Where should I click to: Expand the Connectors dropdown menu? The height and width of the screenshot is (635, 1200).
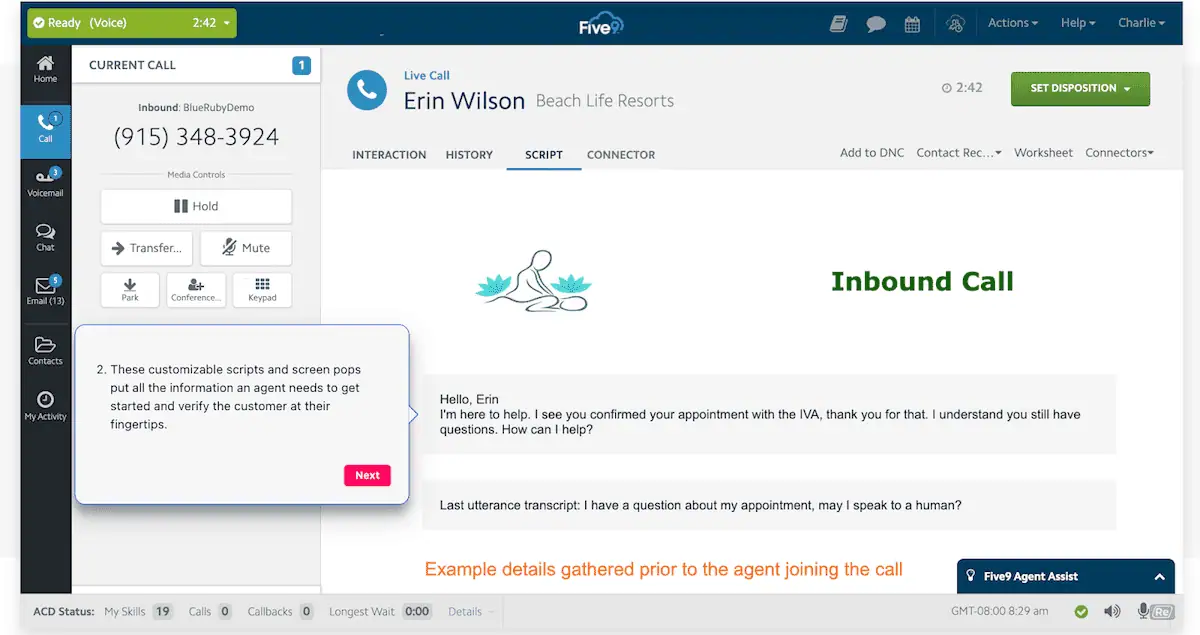(1119, 153)
